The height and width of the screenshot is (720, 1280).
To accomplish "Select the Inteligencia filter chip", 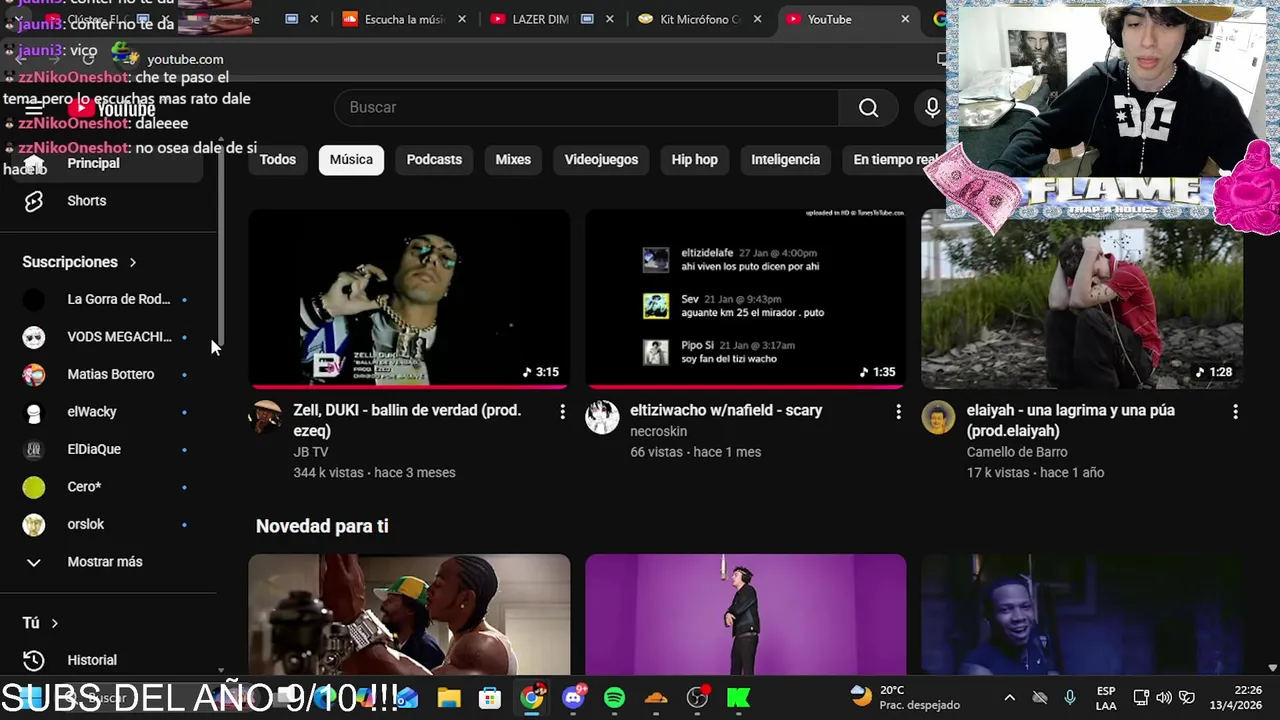I will pyautogui.click(x=785, y=160).
